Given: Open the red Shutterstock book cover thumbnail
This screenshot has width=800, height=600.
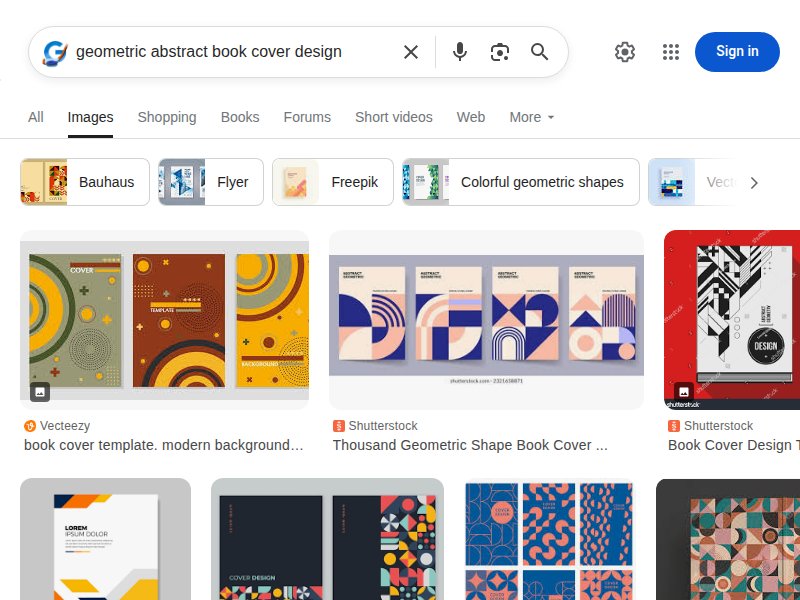Looking at the screenshot, I should (735, 318).
